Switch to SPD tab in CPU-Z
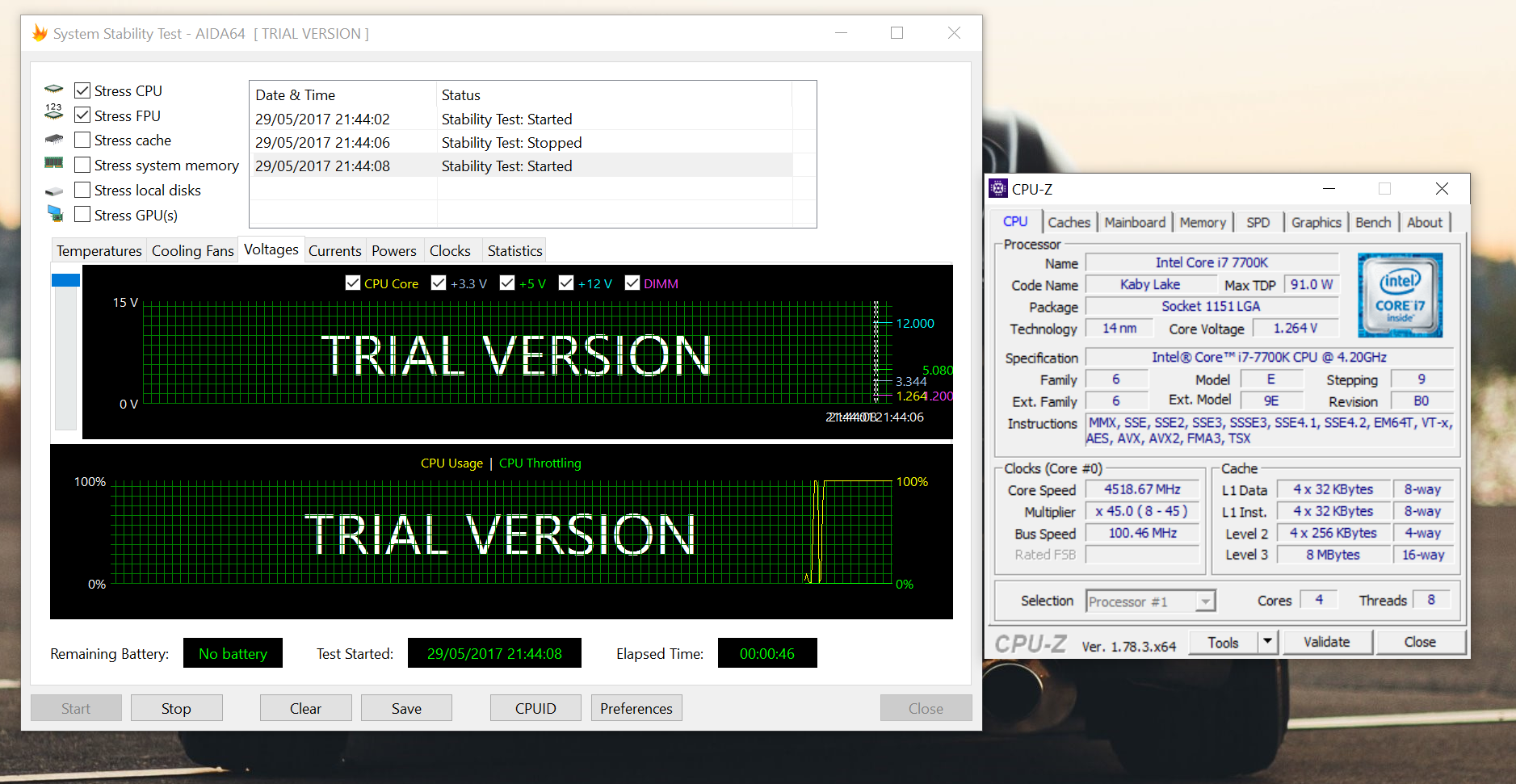The height and width of the screenshot is (784, 1516). [x=1258, y=223]
